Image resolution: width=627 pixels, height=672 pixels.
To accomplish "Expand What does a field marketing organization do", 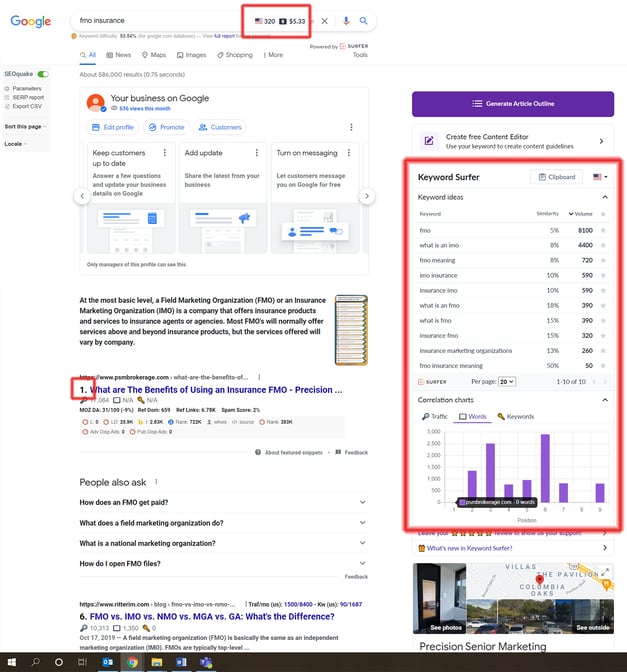I will click(x=223, y=523).
